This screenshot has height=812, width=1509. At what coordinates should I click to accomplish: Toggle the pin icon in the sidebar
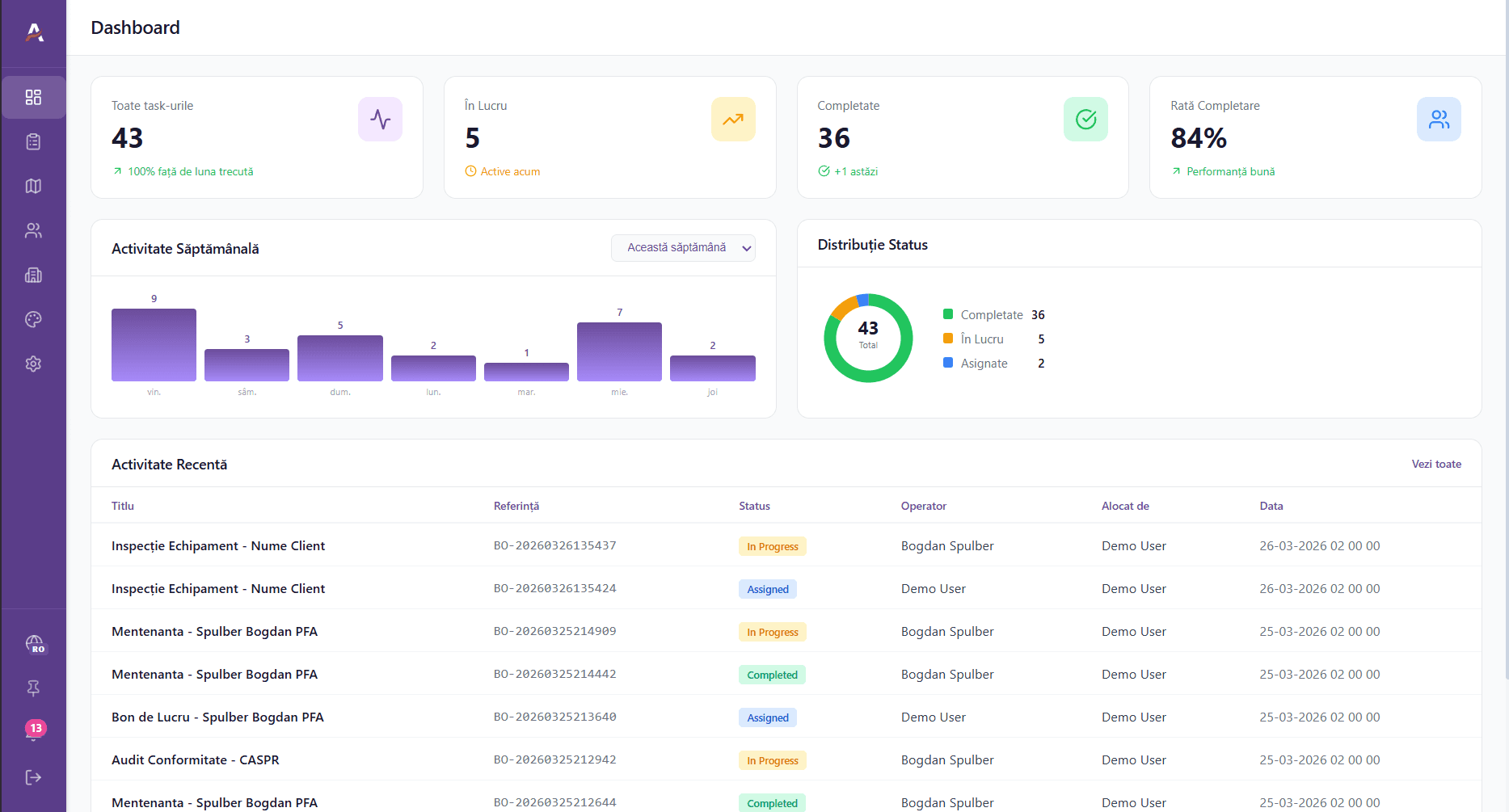pyautogui.click(x=33, y=688)
